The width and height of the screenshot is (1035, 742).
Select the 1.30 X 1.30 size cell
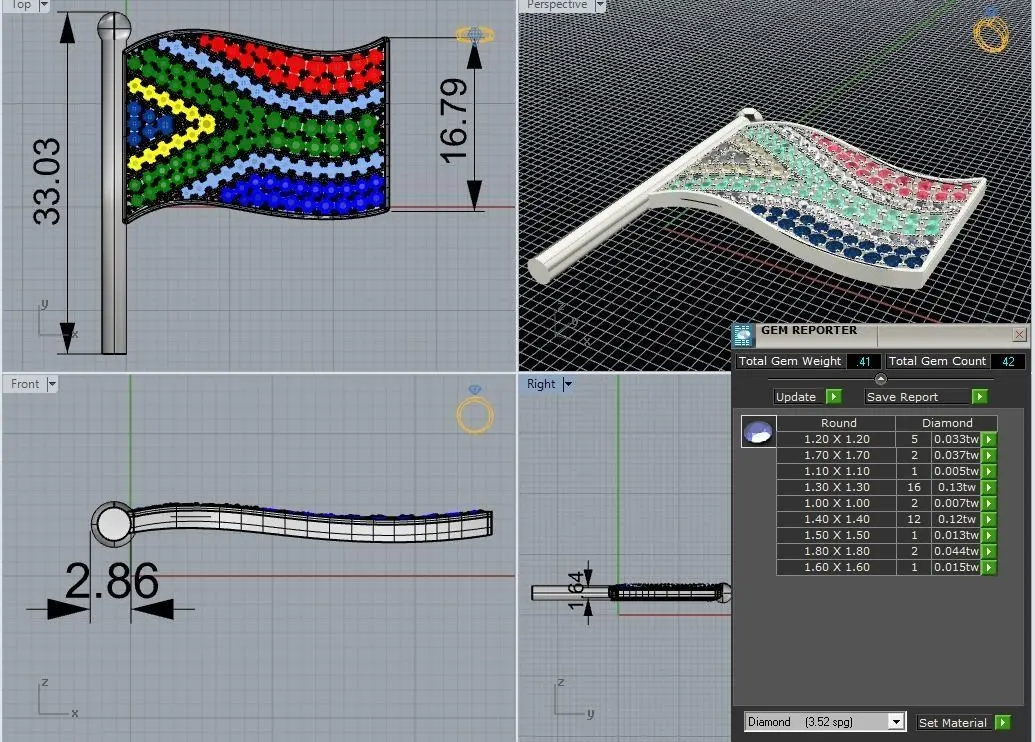(836, 487)
